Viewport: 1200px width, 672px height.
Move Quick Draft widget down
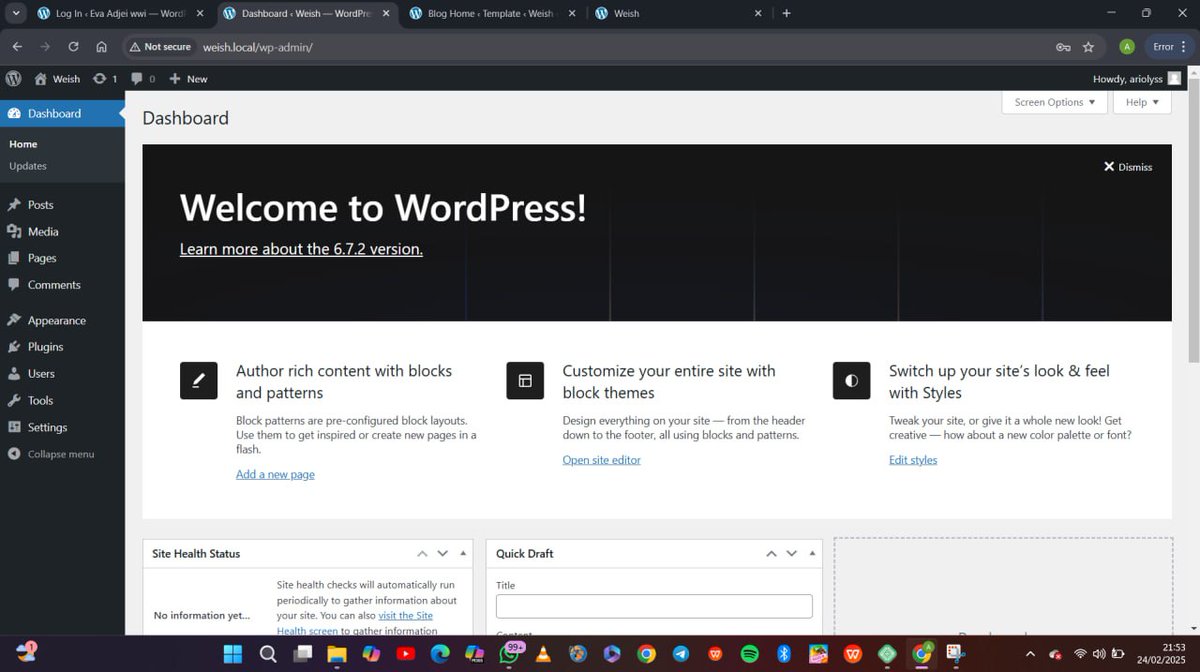792,553
